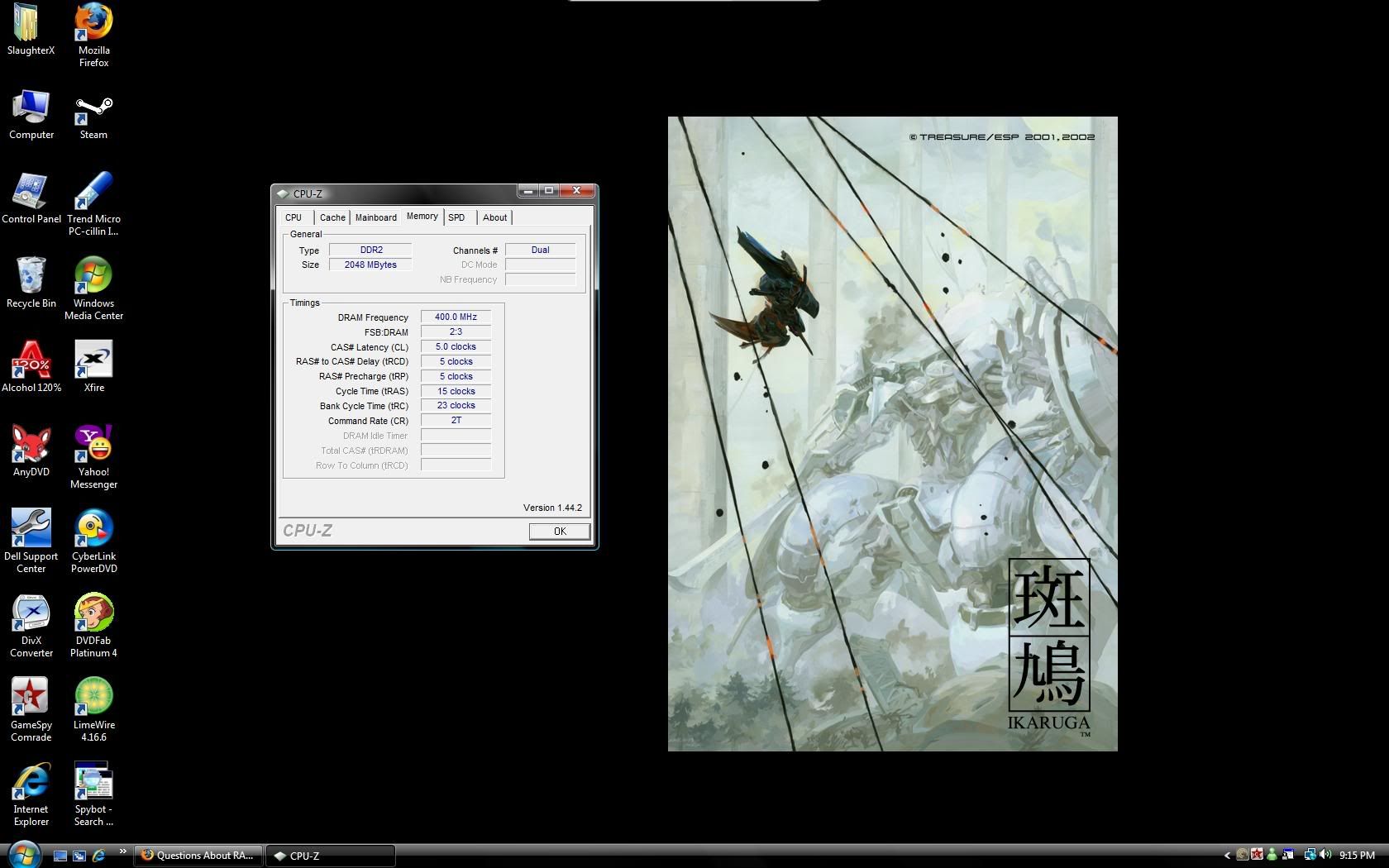Viewport: 1389px width, 868px height.
Task: Open AnyDVD fox icon
Action: [31, 451]
